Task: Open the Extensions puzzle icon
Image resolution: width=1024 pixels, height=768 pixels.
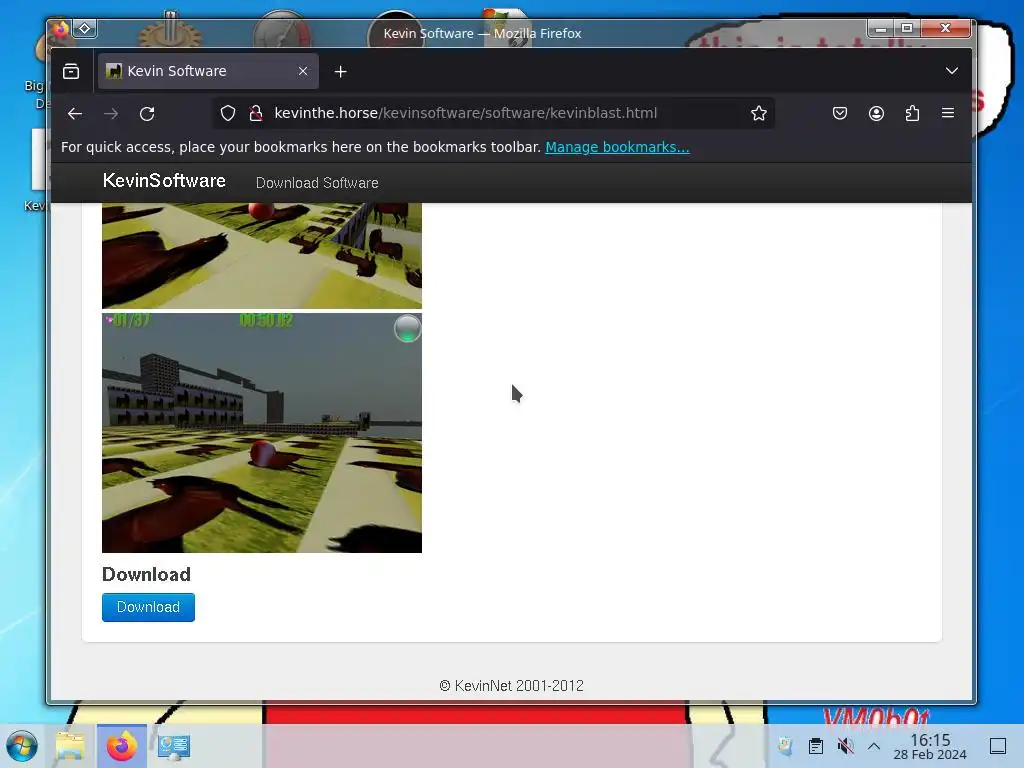Action: 912,113
